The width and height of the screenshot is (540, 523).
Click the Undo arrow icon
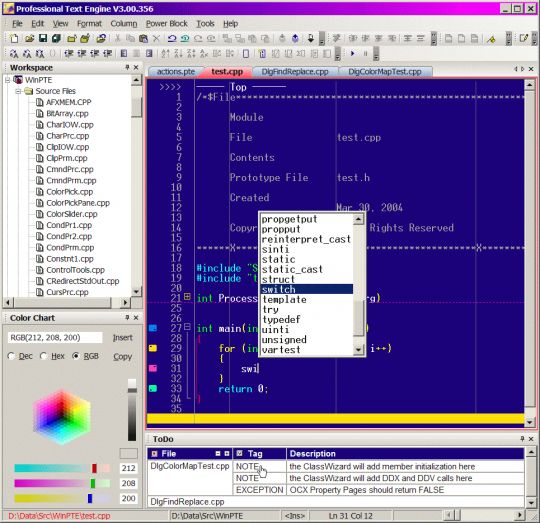(172, 38)
